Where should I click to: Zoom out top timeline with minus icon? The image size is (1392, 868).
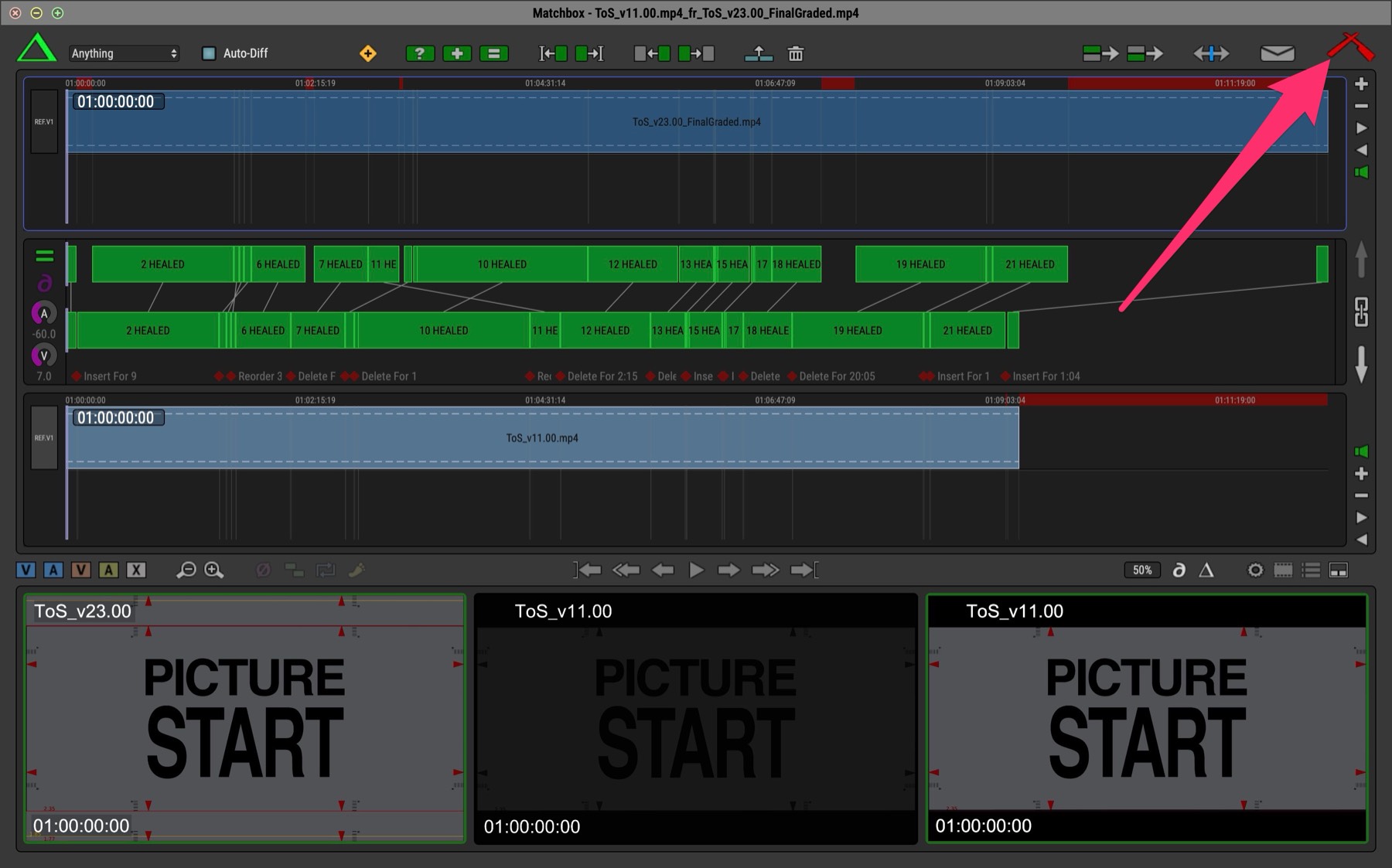point(1362,106)
